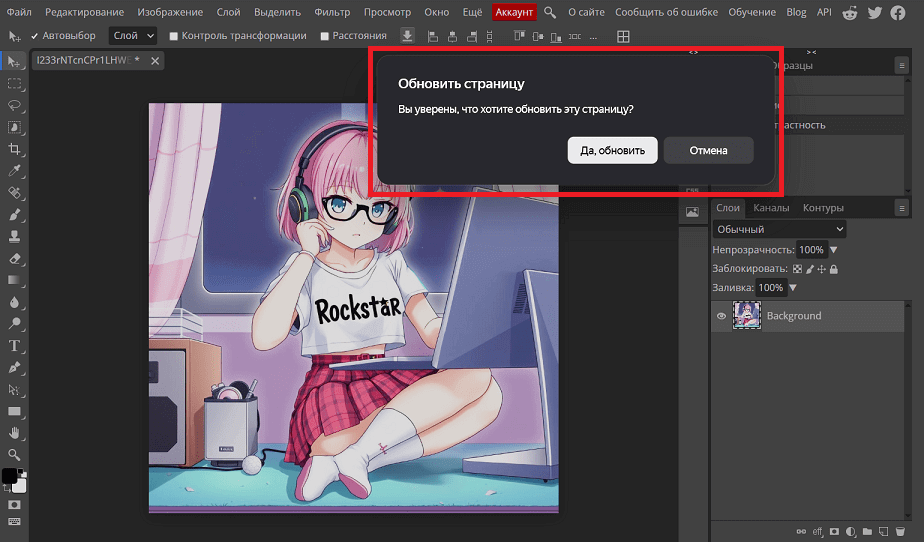Image resolution: width=924 pixels, height=542 pixels.
Task: Click the Background layer thumbnail
Action: 746,316
